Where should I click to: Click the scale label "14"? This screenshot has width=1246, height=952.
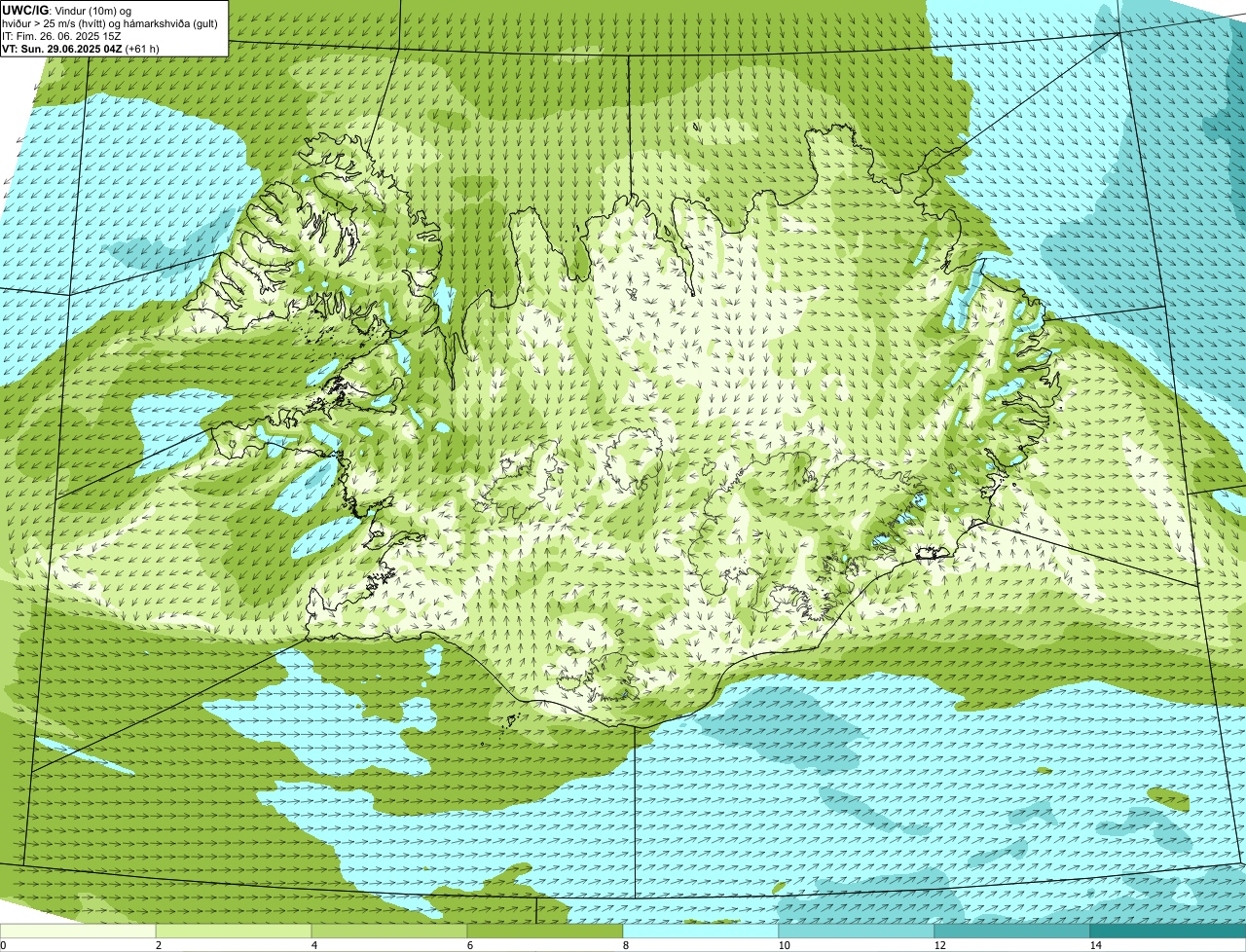point(1095,945)
